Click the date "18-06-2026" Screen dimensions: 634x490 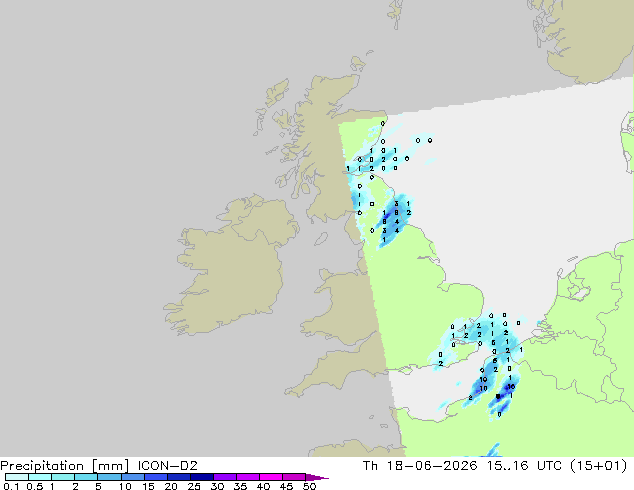[431, 466]
